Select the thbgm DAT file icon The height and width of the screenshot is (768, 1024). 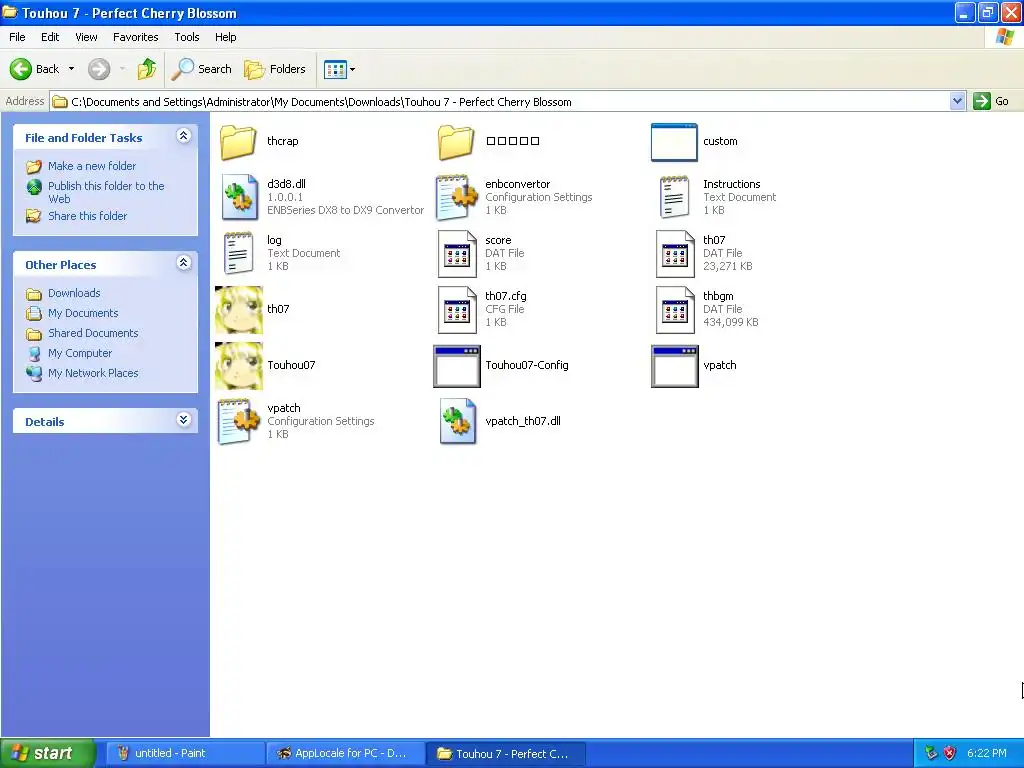point(675,310)
